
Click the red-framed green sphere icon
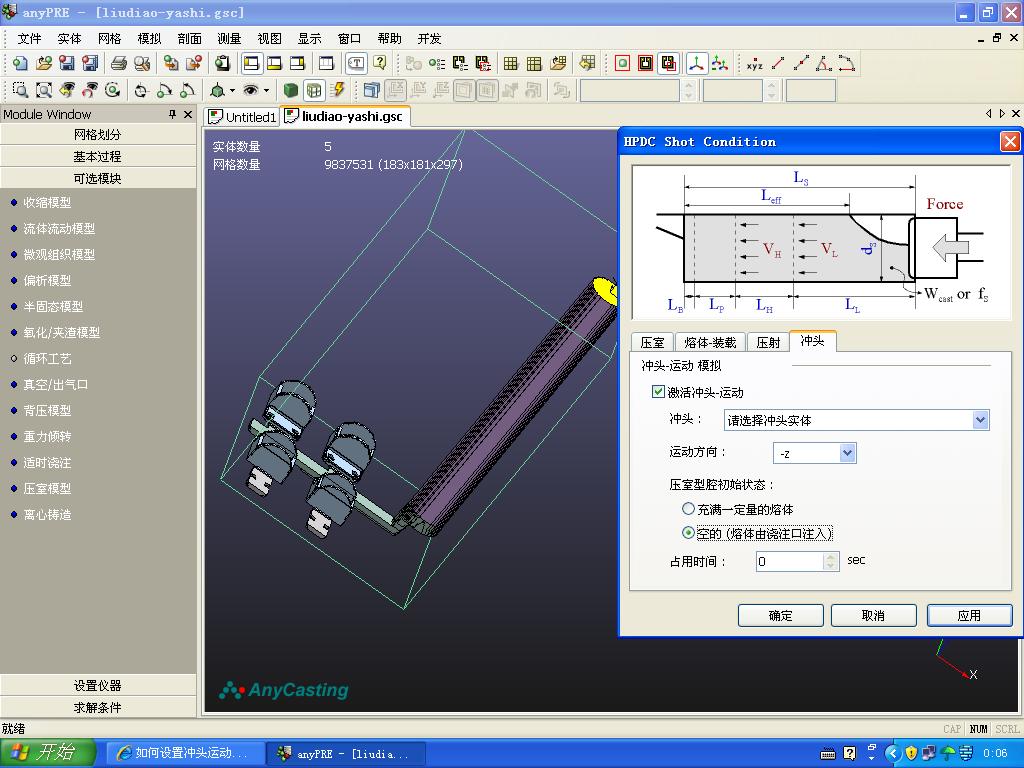pos(622,63)
